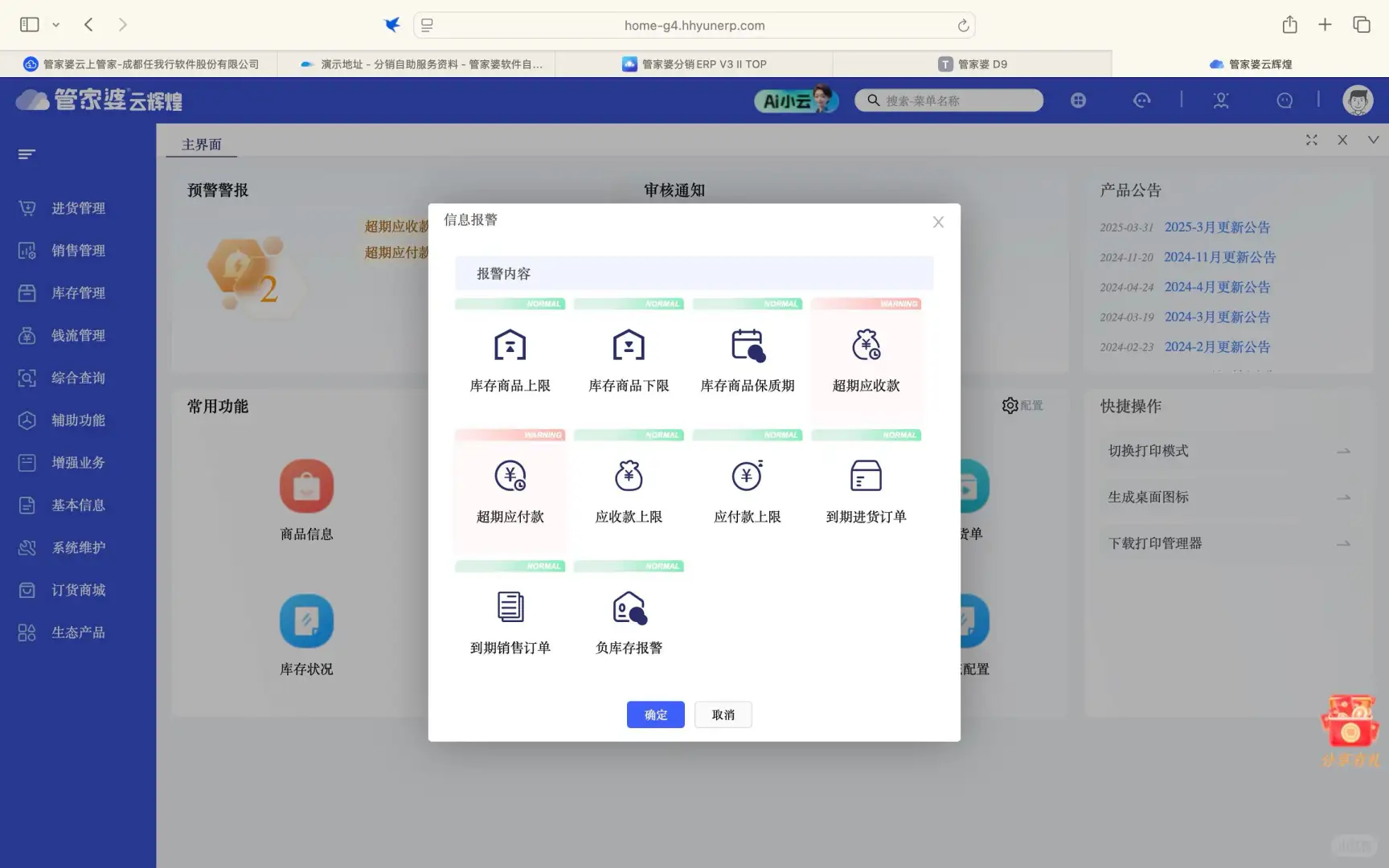Open the 2025-3月更新公告 announcement link
1389x868 pixels.
click(1217, 227)
